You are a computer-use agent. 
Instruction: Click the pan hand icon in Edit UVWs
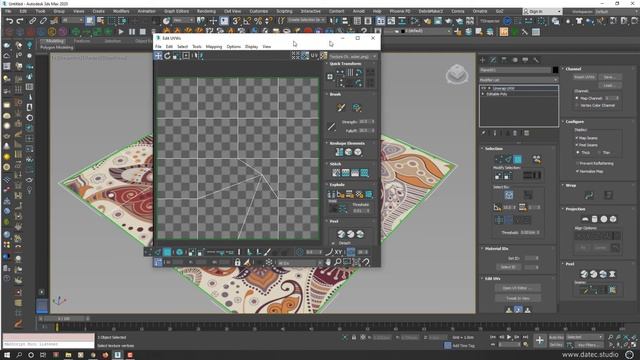[328, 262]
